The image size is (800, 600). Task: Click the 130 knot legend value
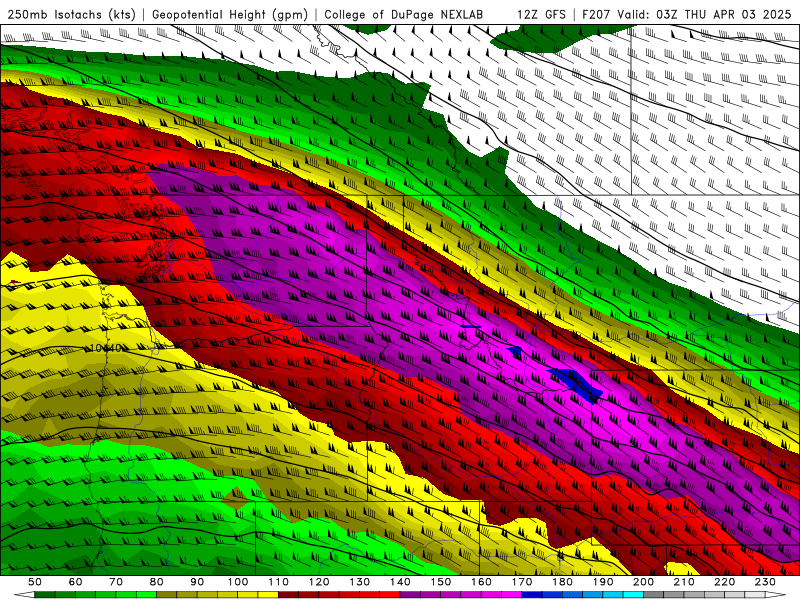click(360, 582)
